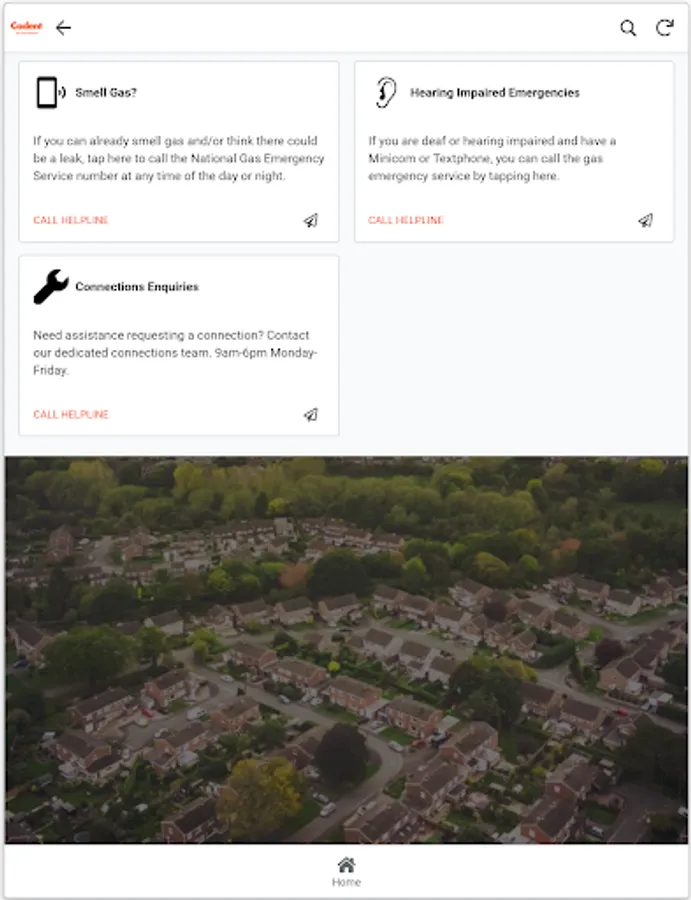Click paper plane icon in Hearing Impaired card
This screenshot has width=691, height=900.
[646, 220]
